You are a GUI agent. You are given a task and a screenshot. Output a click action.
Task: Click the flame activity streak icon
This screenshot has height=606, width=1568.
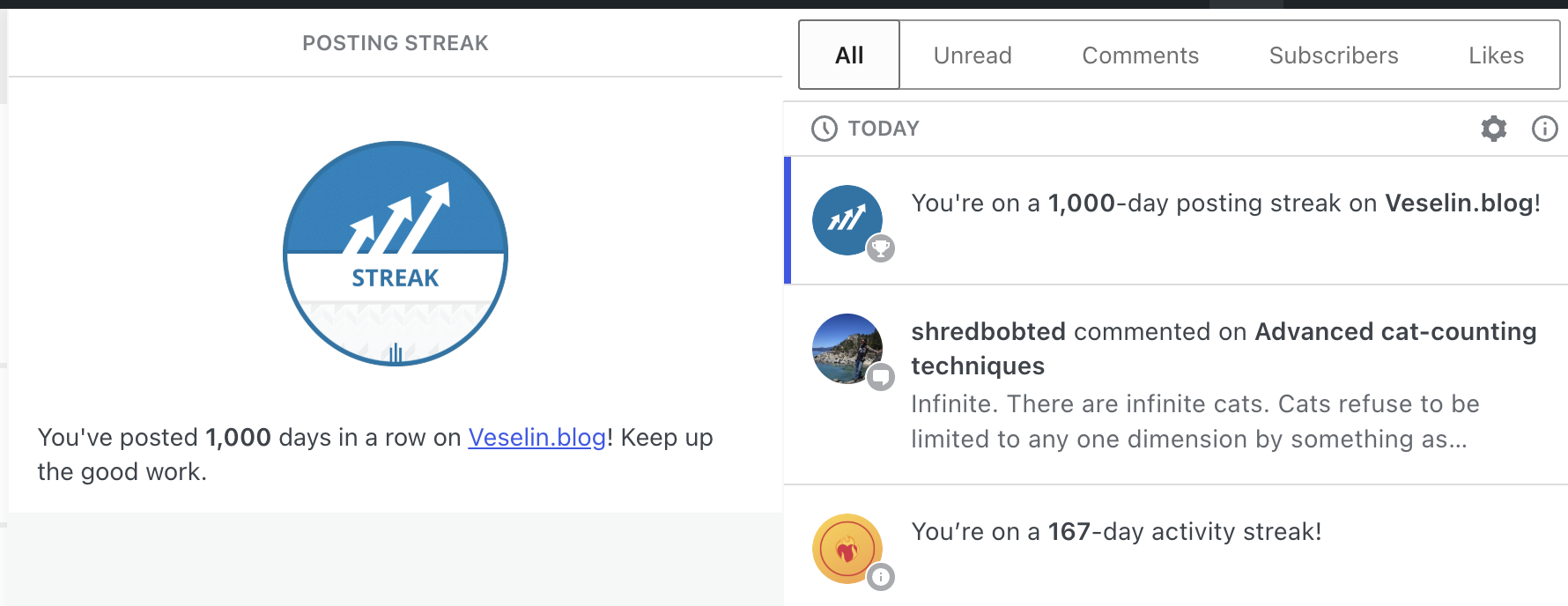847,549
